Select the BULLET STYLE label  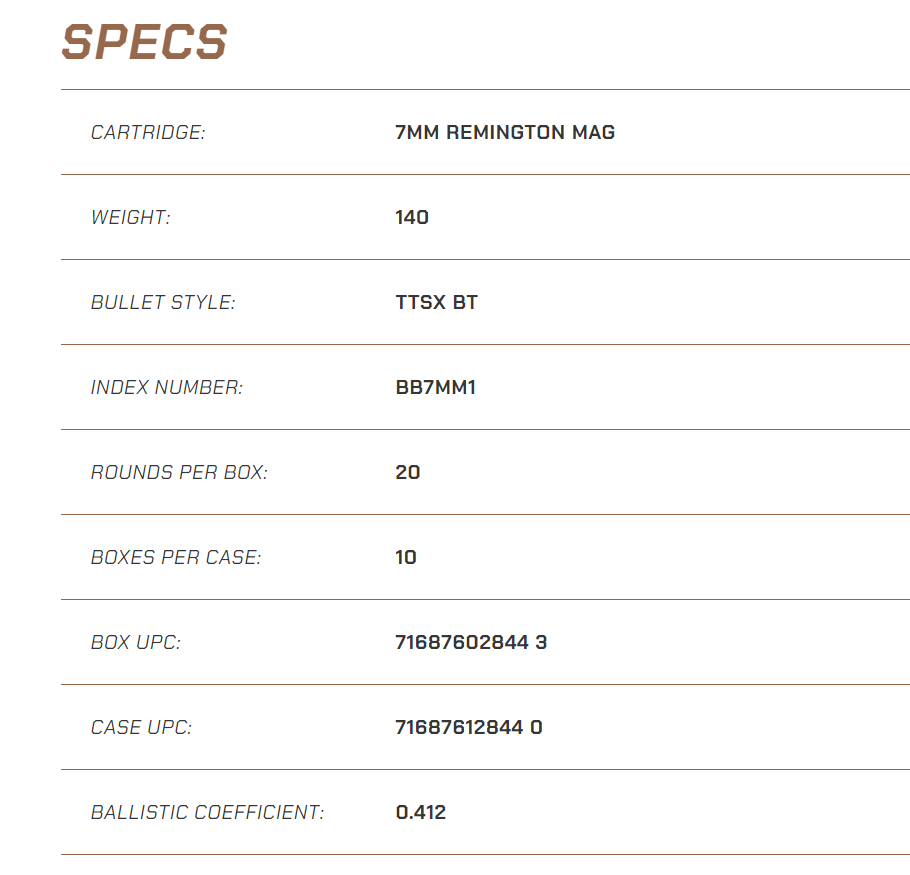click(x=163, y=302)
